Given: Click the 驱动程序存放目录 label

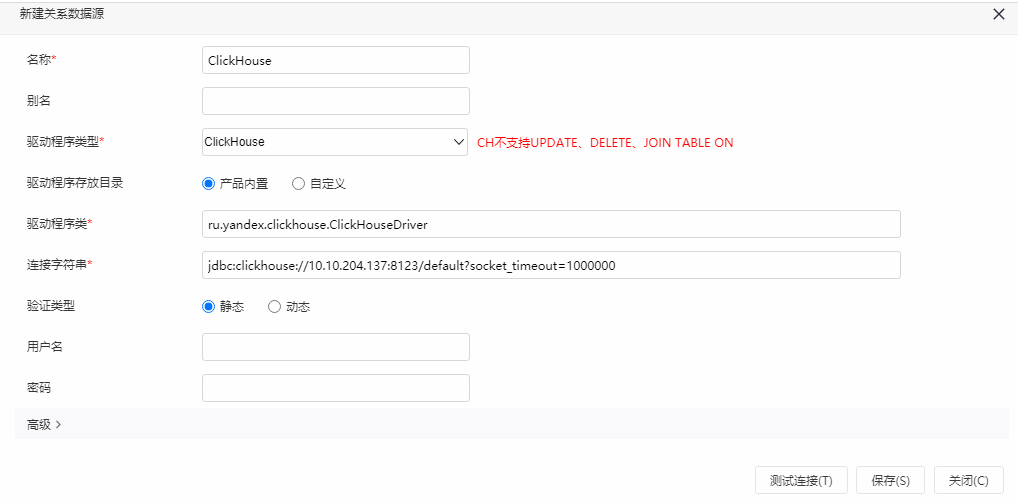Looking at the screenshot, I should click(x=75, y=183).
